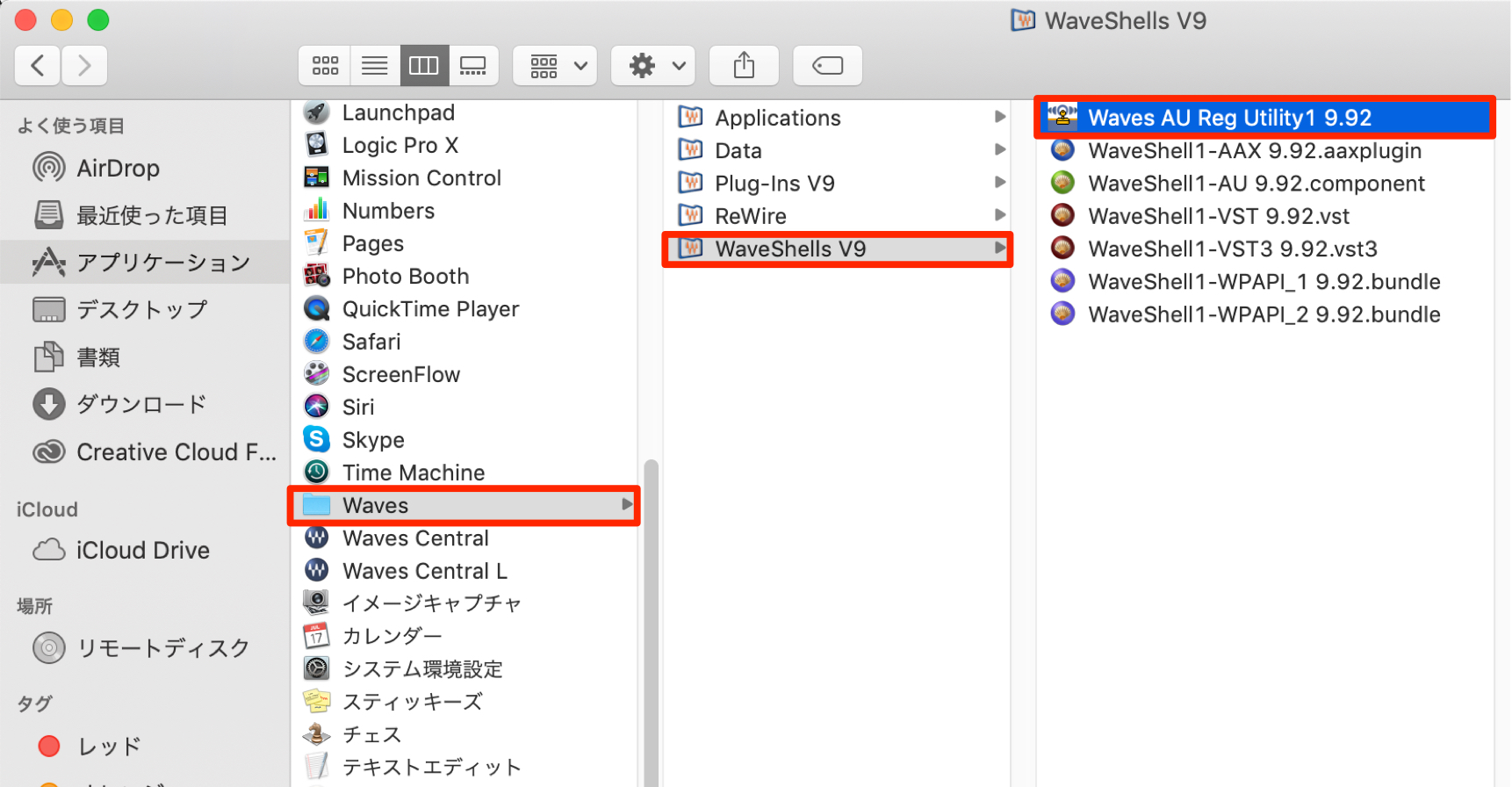The width and height of the screenshot is (1512, 787).
Task: Expand Waves folder arrow
Action: pyautogui.click(x=627, y=504)
